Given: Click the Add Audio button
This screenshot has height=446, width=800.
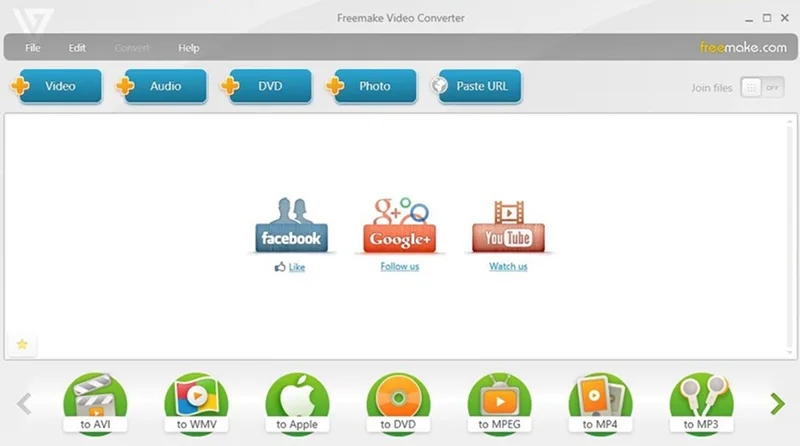Looking at the screenshot, I should (x=161, y=86).
